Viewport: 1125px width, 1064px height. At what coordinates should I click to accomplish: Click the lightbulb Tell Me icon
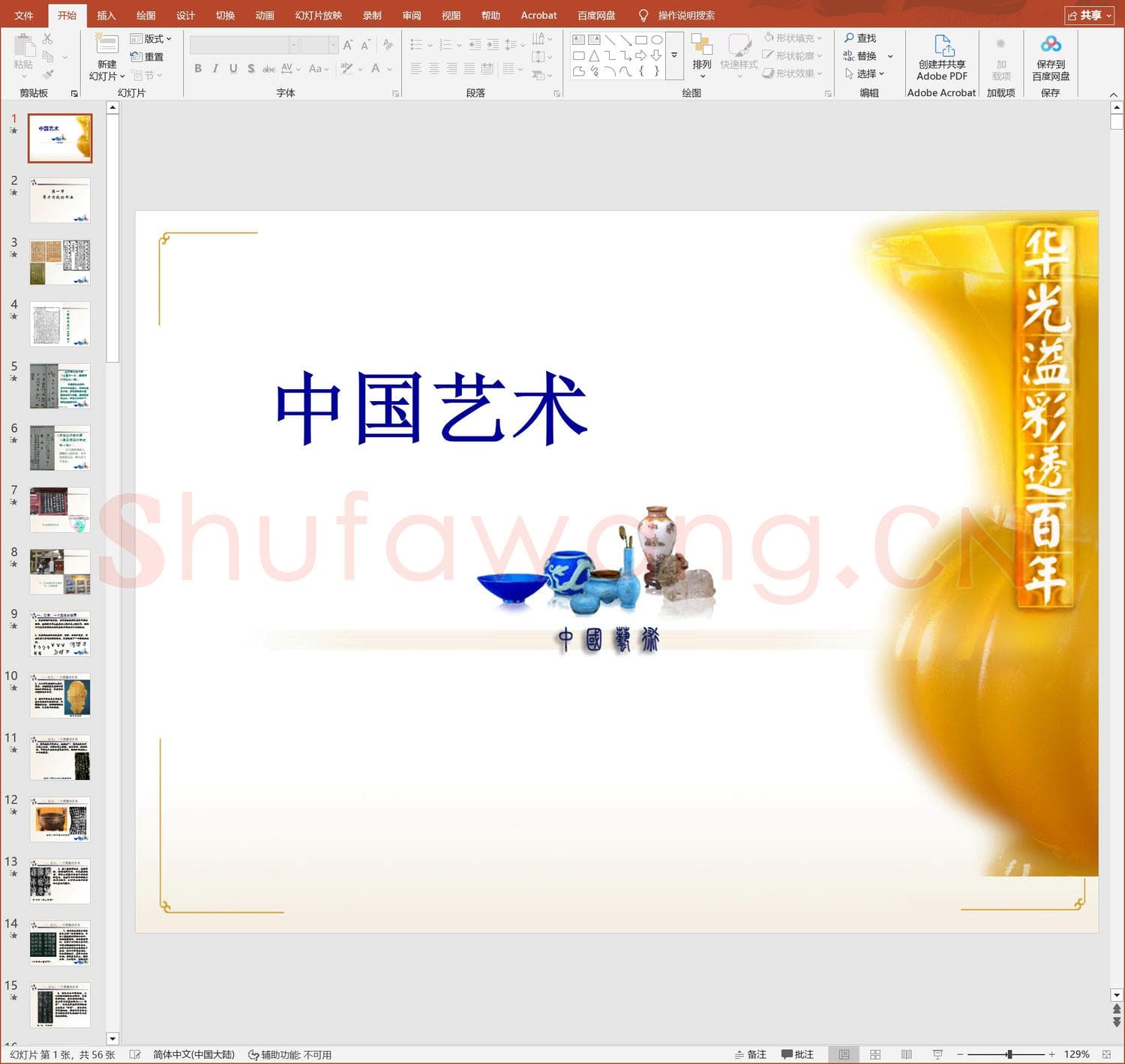643,15
